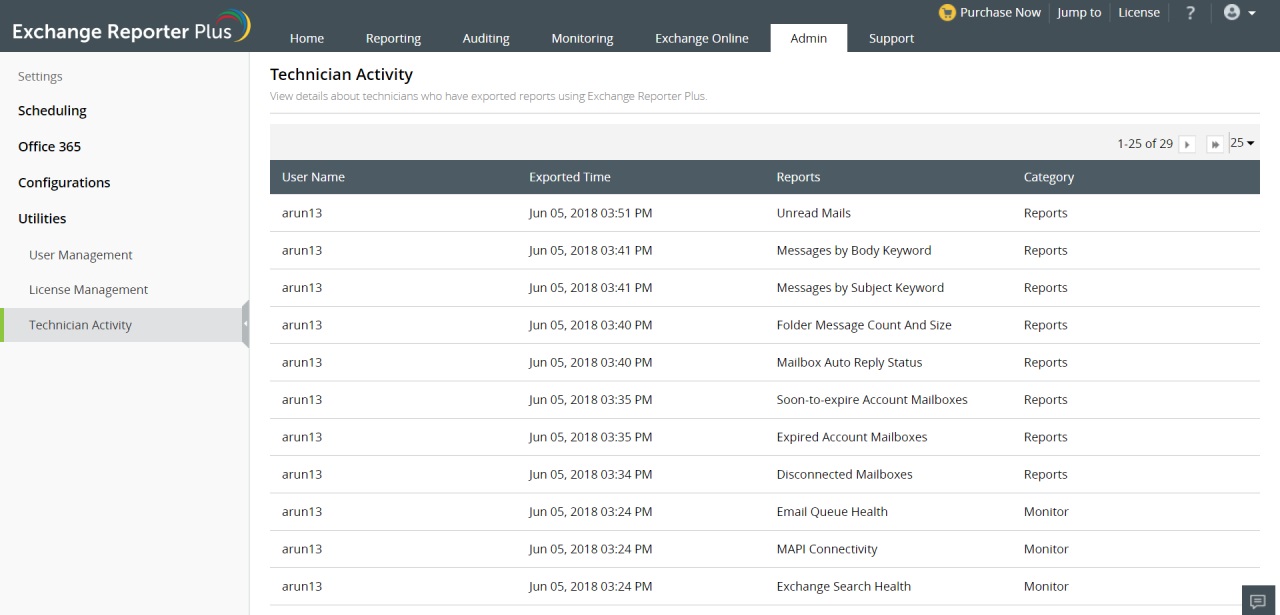
Task: Select the Messages by Subject Keyword cell
Action: point(860,288)
